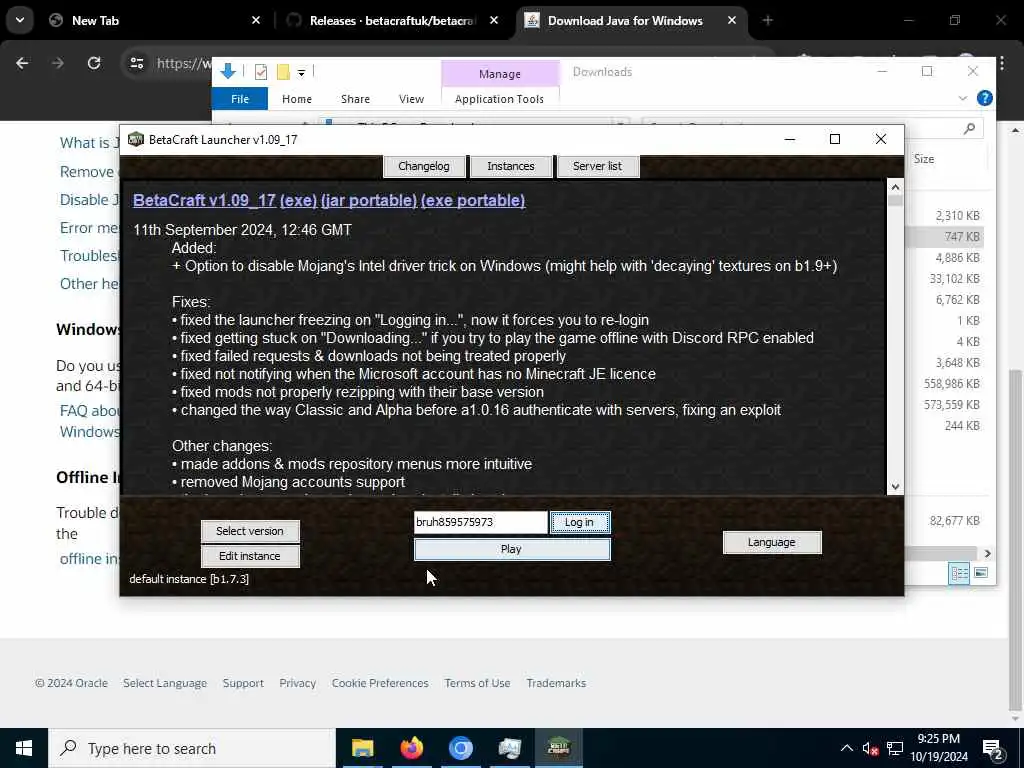Image resolution: width=1024 pixels, height=768 pixels.
Task: Open the Home ribbon tab in Explorer
Action: [x=296, y=99]
